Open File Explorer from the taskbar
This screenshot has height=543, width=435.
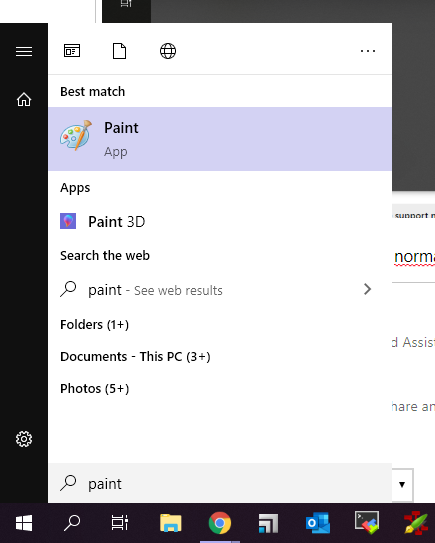[x=171, y=523]
